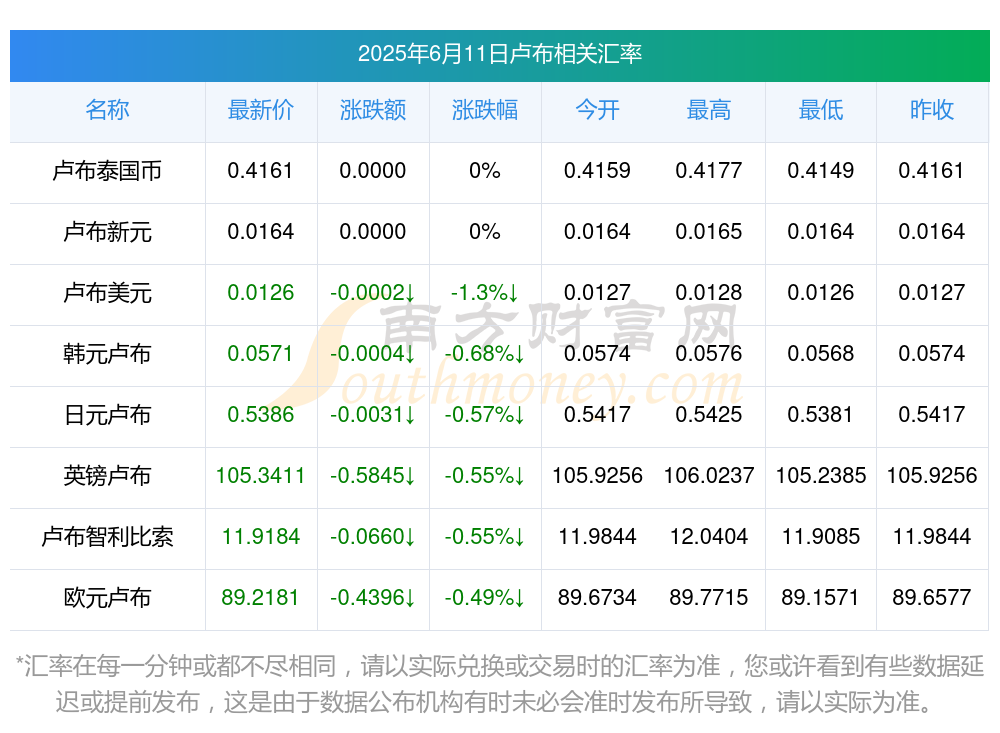Select 英镑卢布 low value 105.2385

[821, 475]
